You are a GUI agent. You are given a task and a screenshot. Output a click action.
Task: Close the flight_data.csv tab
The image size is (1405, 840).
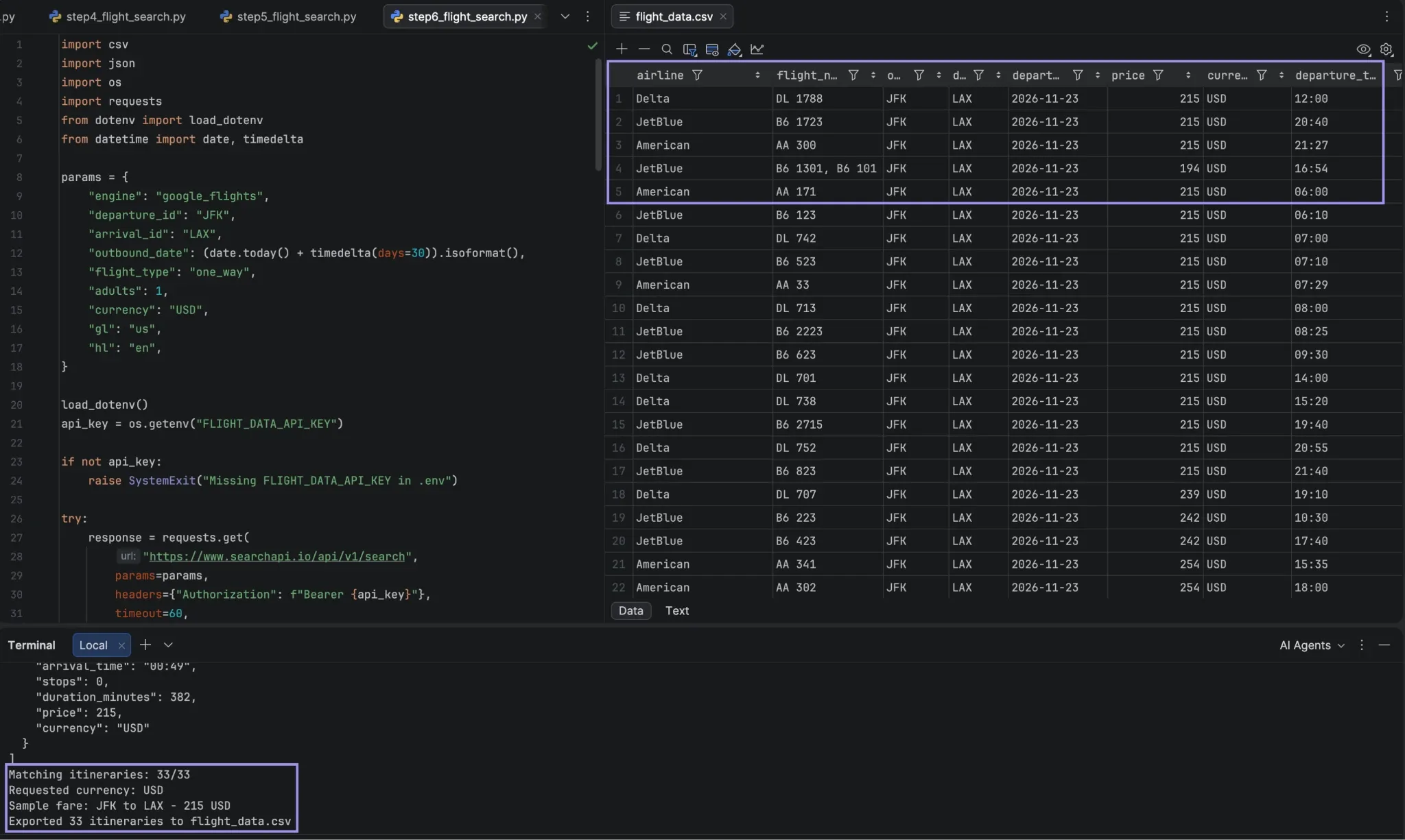tap(722, 16)
